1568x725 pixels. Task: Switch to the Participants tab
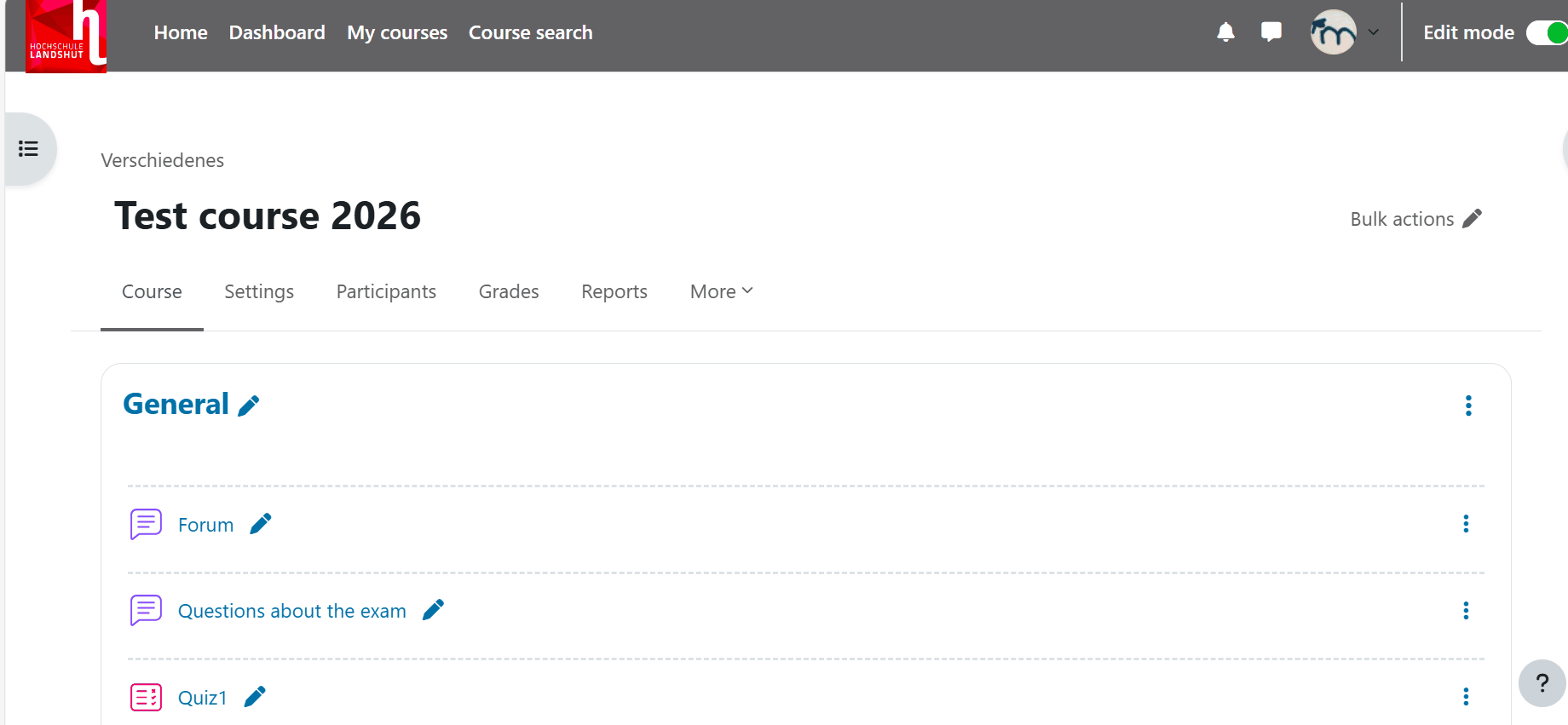(x=386, y=291)
